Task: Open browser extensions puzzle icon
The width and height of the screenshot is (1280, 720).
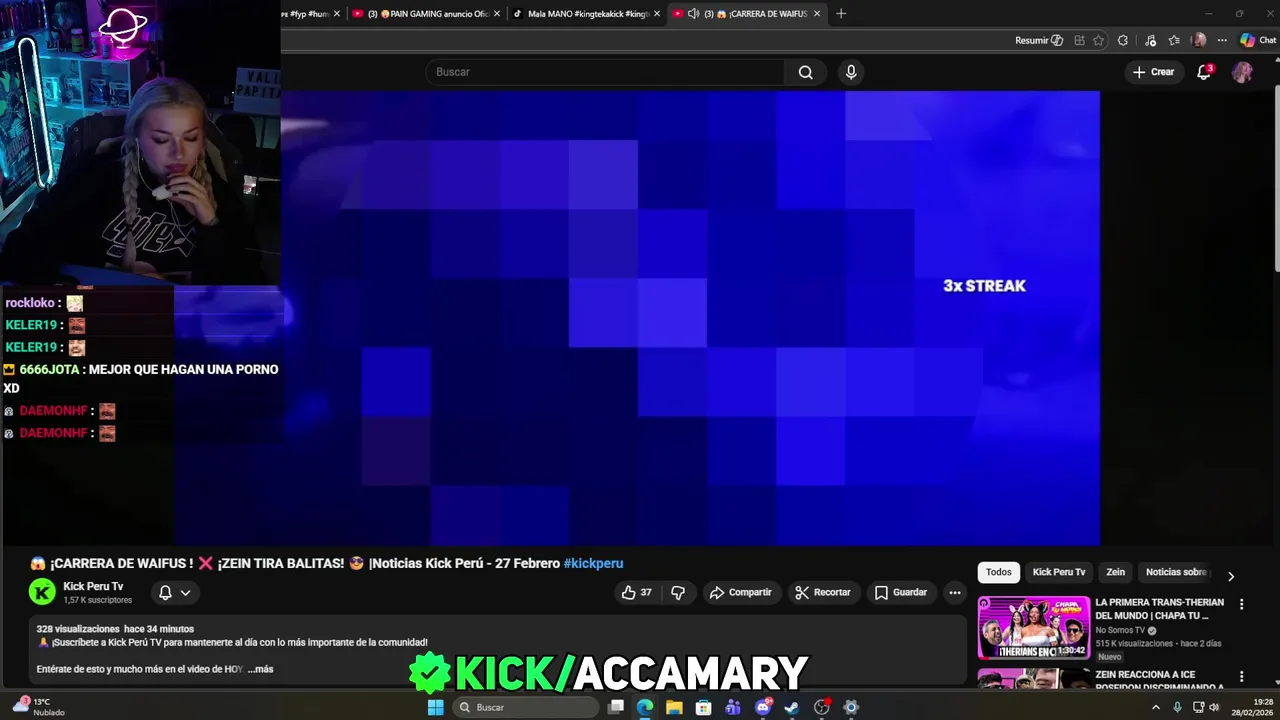Action: coord(1123,41)
